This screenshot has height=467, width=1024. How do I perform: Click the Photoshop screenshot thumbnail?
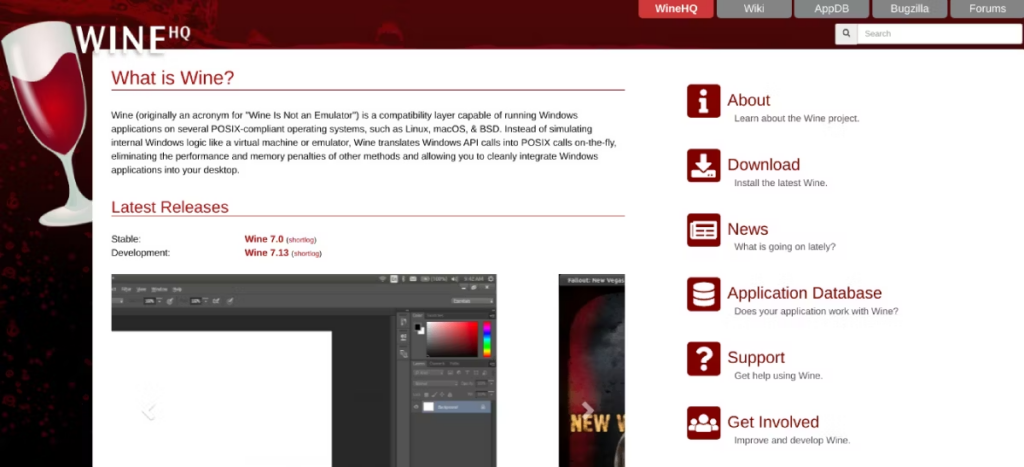click(304, 370)
